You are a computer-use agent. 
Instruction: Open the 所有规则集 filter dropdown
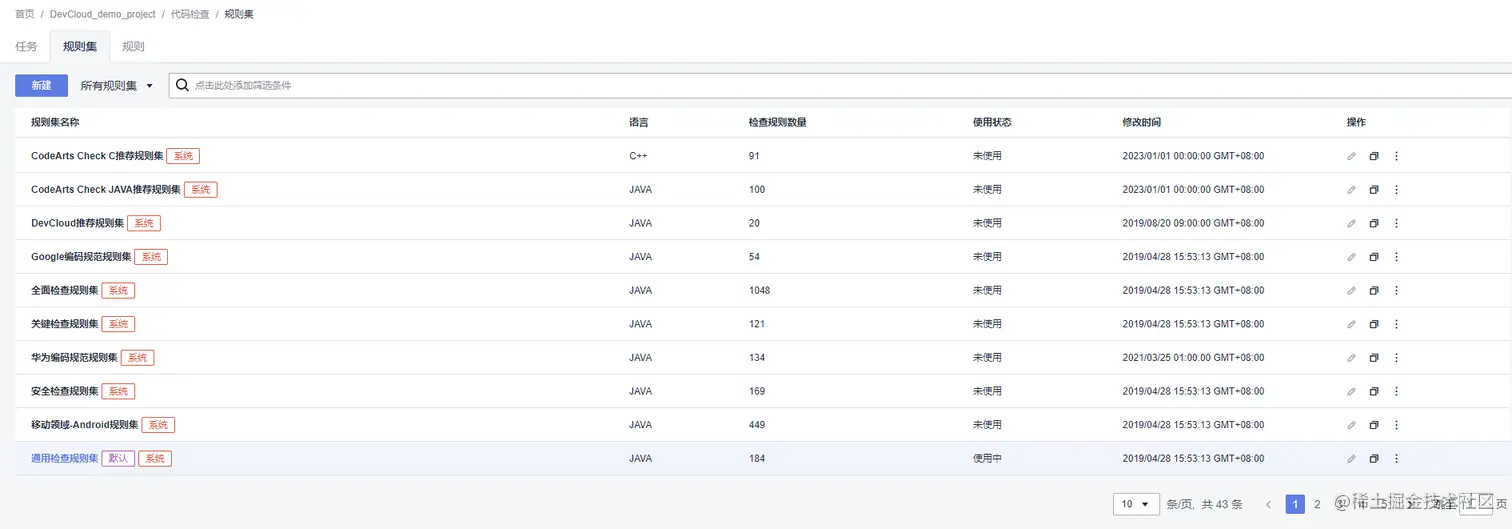(117, 86)
